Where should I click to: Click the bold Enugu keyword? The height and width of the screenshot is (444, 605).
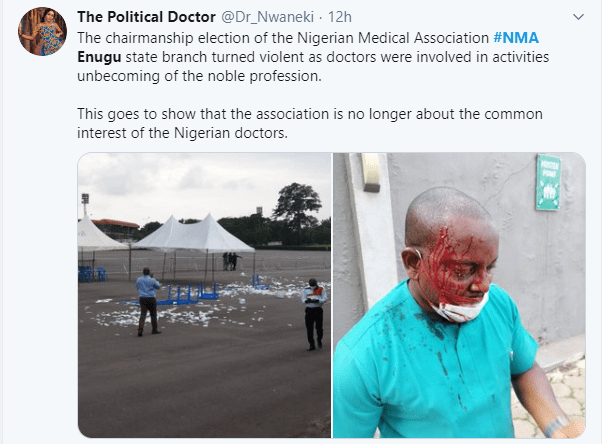(98, 57)
